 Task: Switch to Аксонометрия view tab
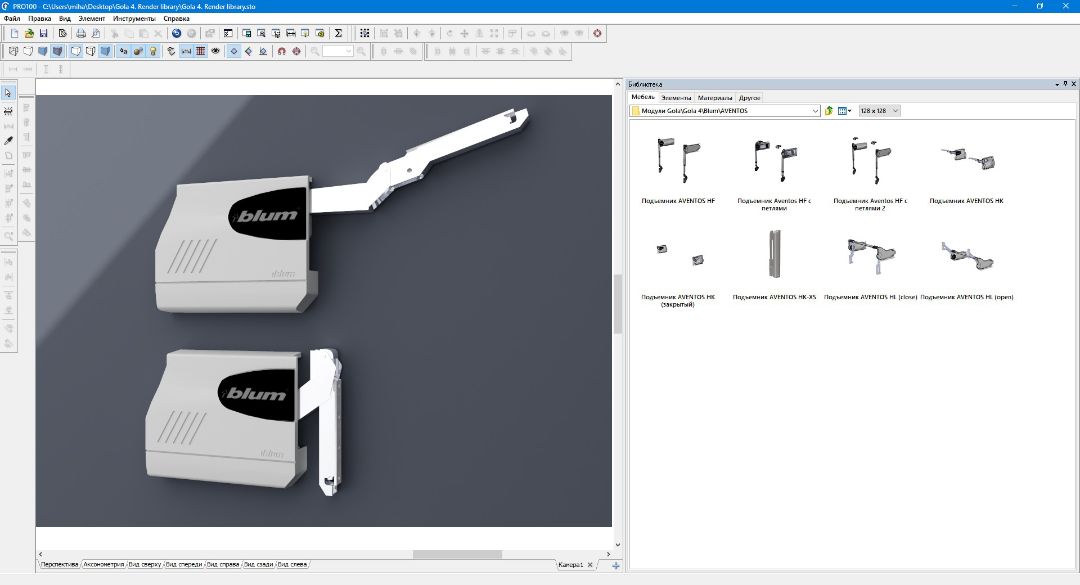pos(106,565)
